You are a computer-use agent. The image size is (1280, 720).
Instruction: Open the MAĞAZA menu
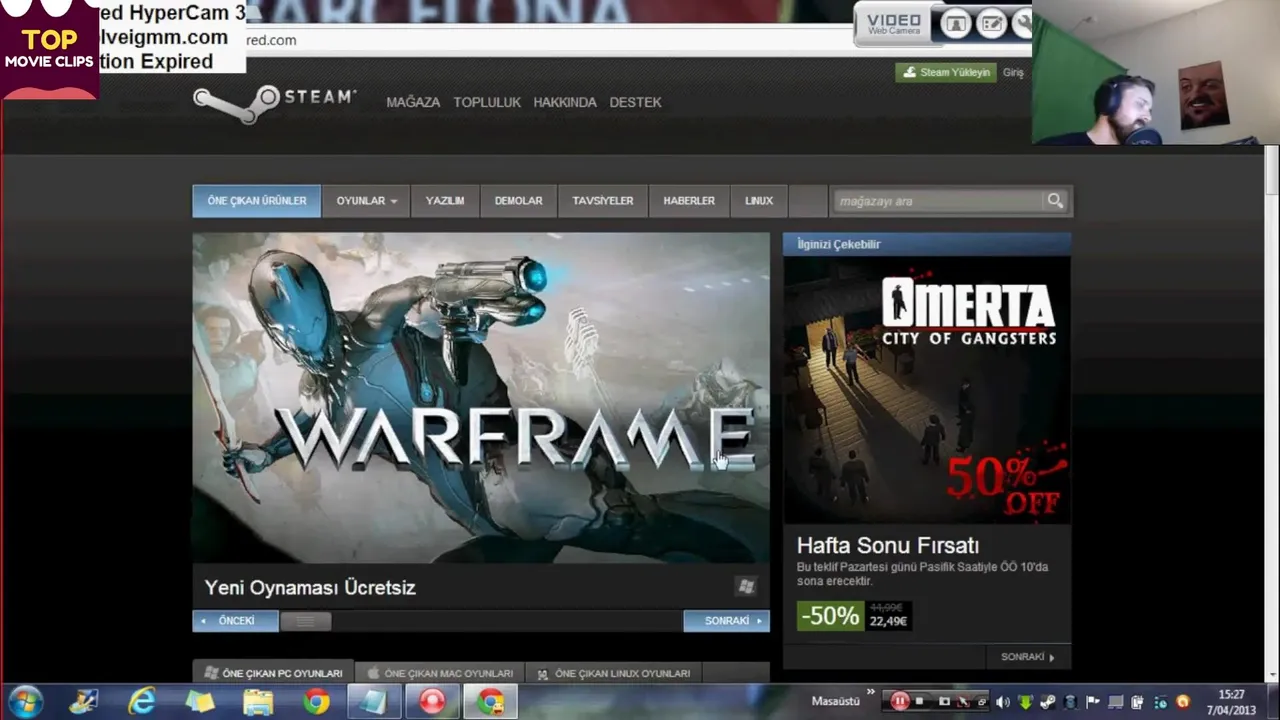(x=413, y=102)
